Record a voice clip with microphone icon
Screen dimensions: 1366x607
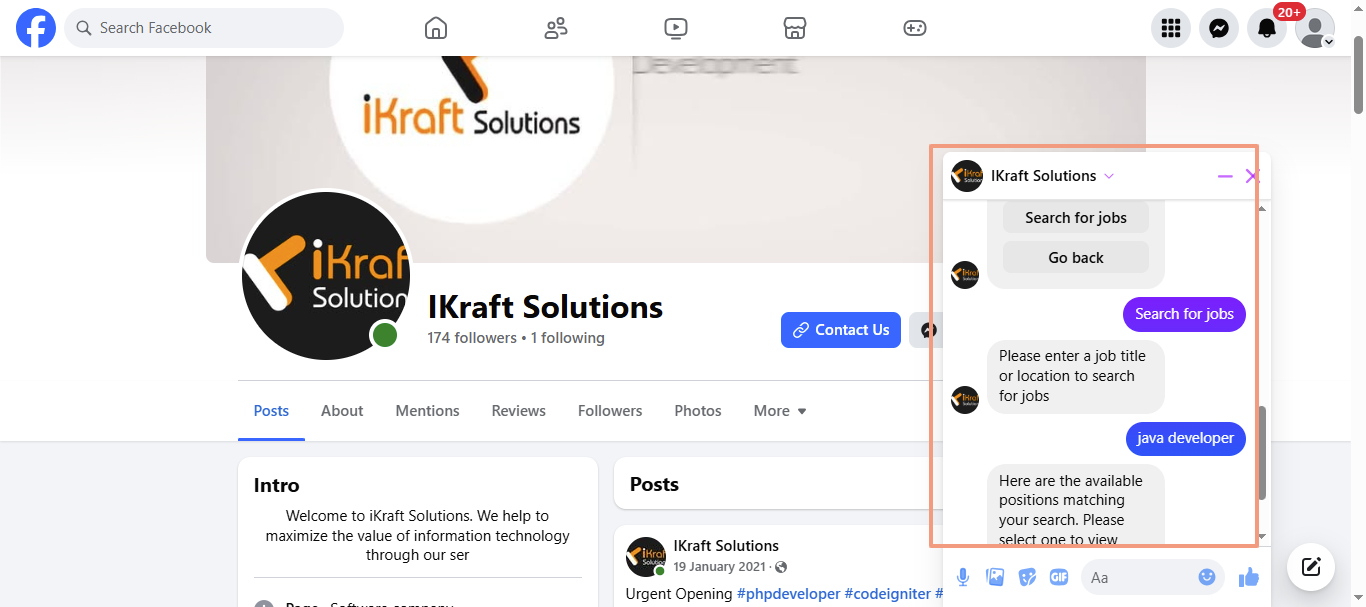click(963, 577)
